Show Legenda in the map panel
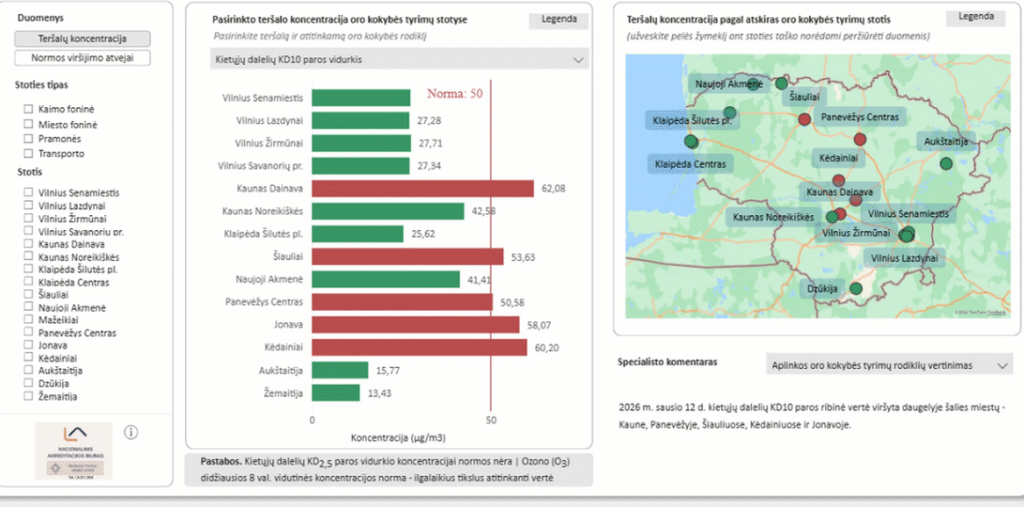The height and width of the screenshot is (507, 1024). coord(975,17)
